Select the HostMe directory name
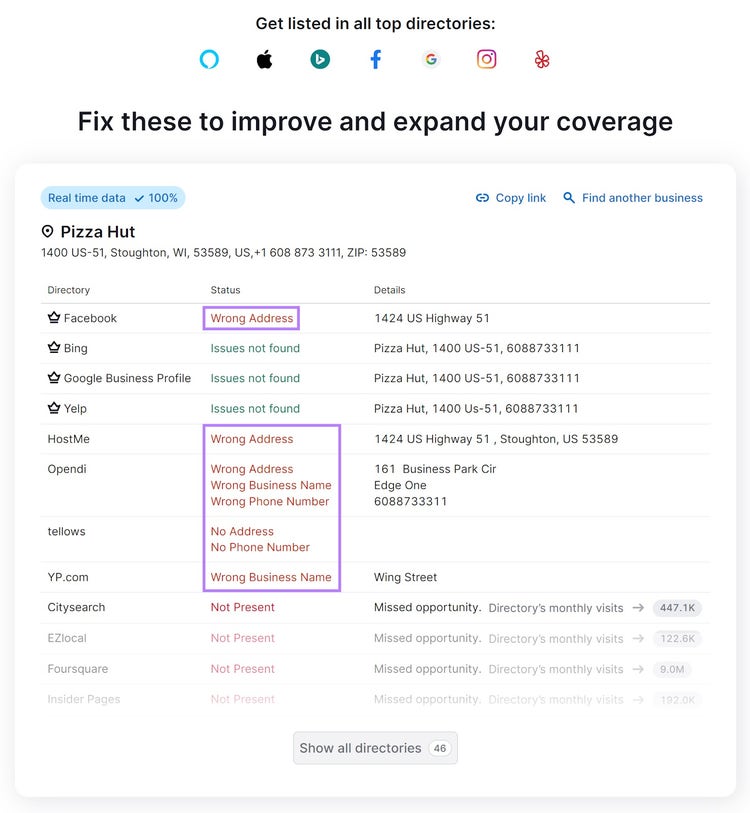Viewport: 750px width, 813px height. [x=68, y=439]
